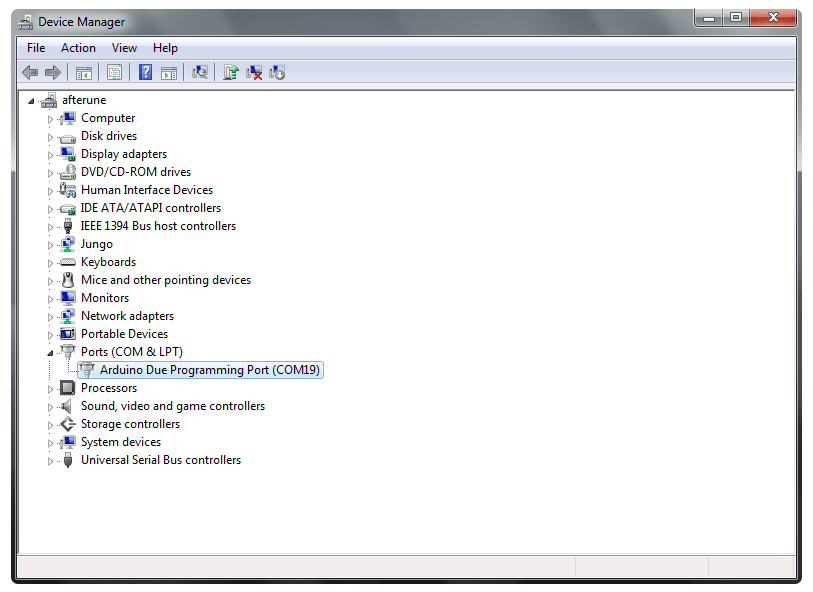Collapse the Ports (COM & LPT) node
The image size is (813, 592).
point(50,352)
